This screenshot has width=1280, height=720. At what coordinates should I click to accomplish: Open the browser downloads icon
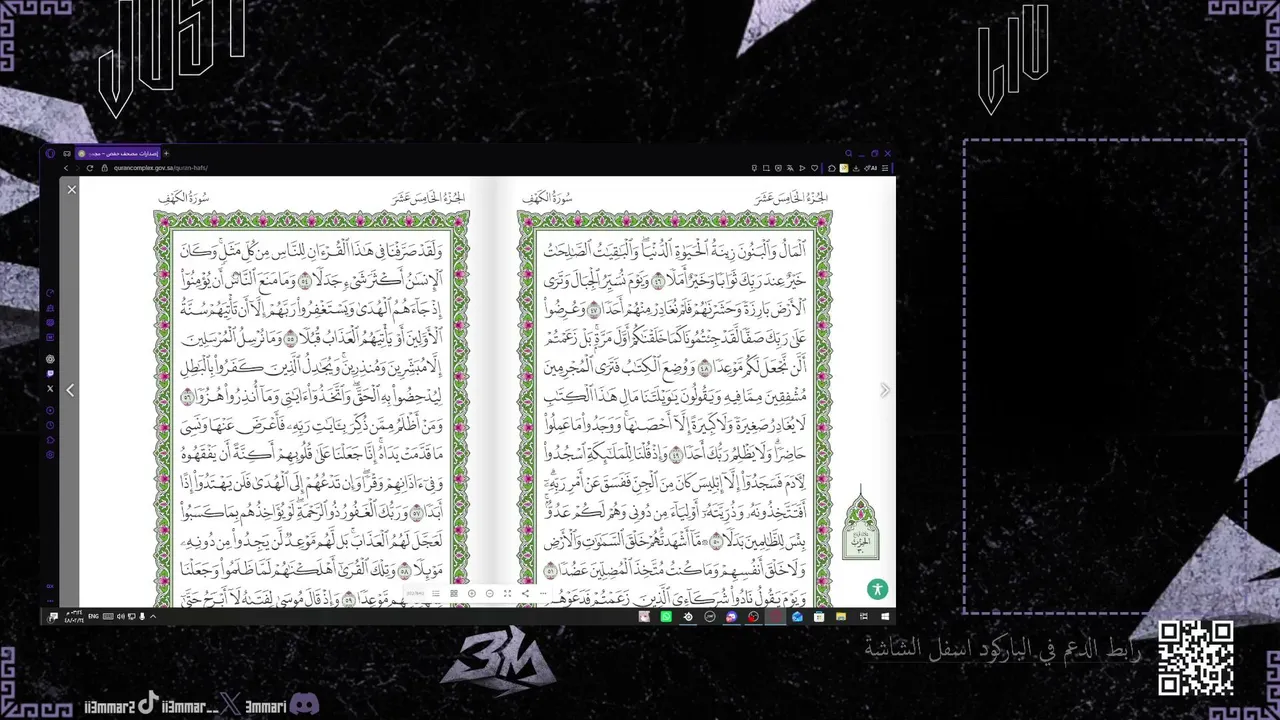855,168
